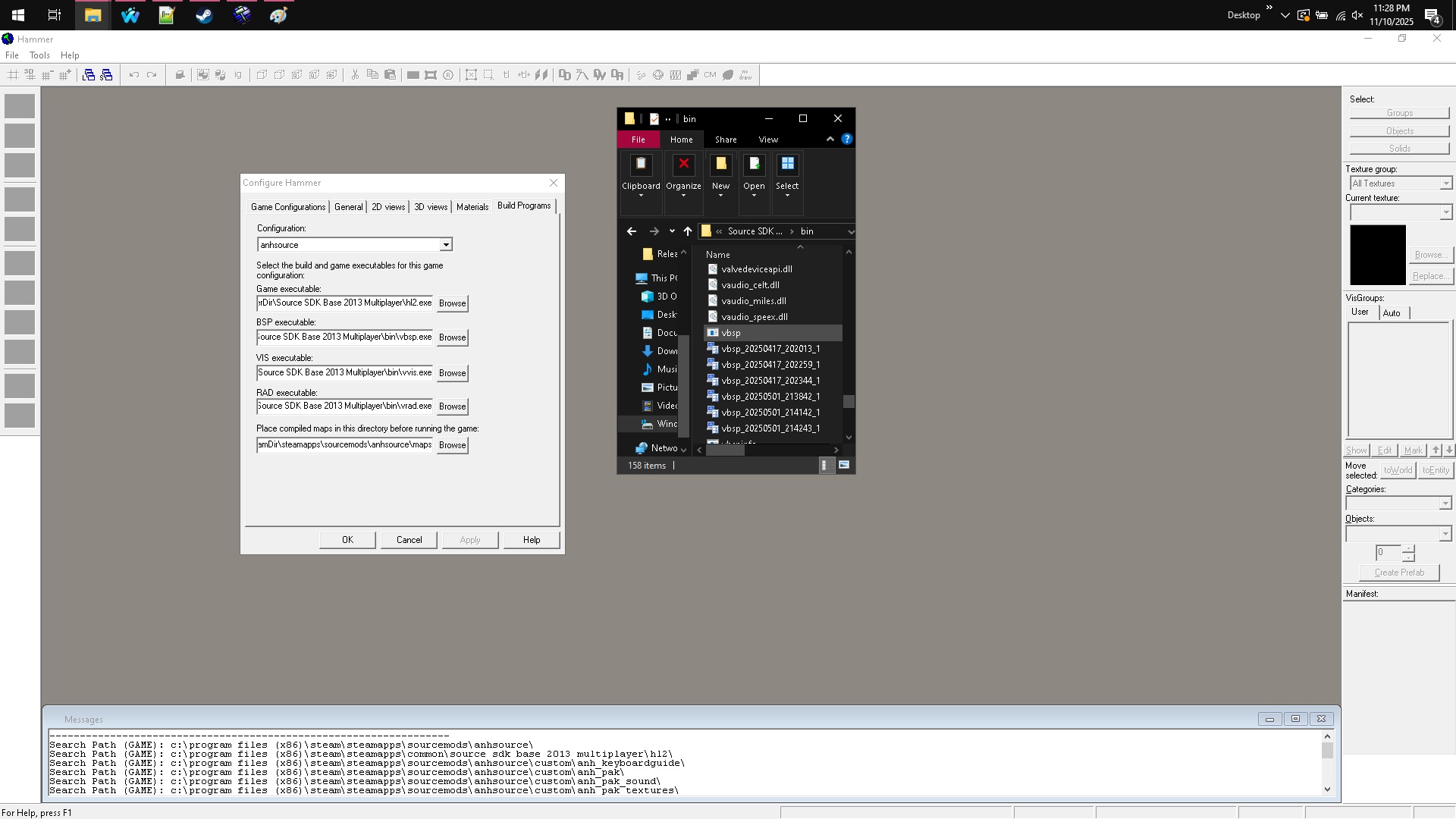Click the save window state icon

106,75
